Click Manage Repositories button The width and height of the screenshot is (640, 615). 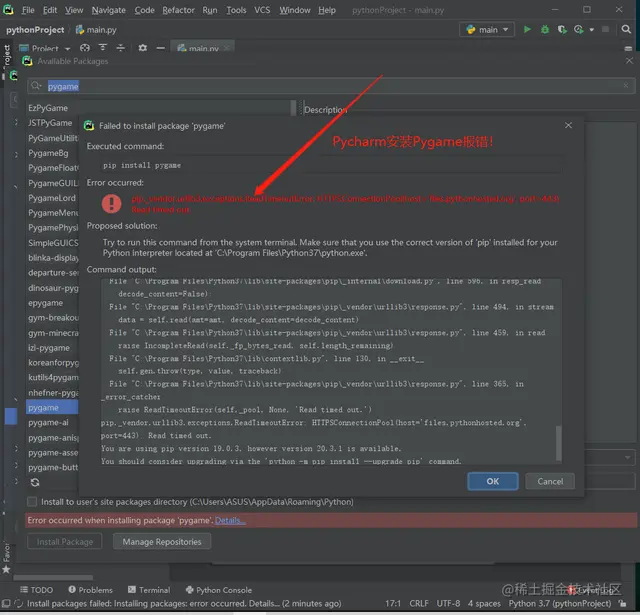tap(162, 542)
